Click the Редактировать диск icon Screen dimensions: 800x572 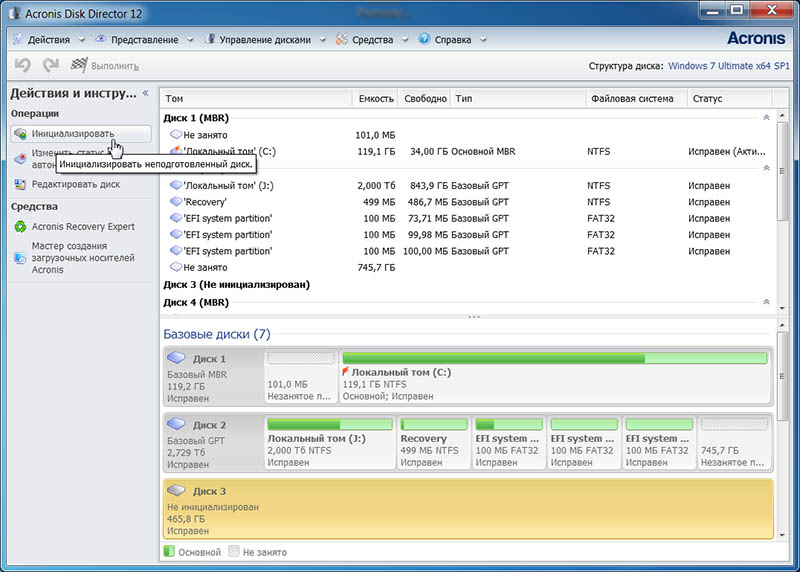[20, 184]
